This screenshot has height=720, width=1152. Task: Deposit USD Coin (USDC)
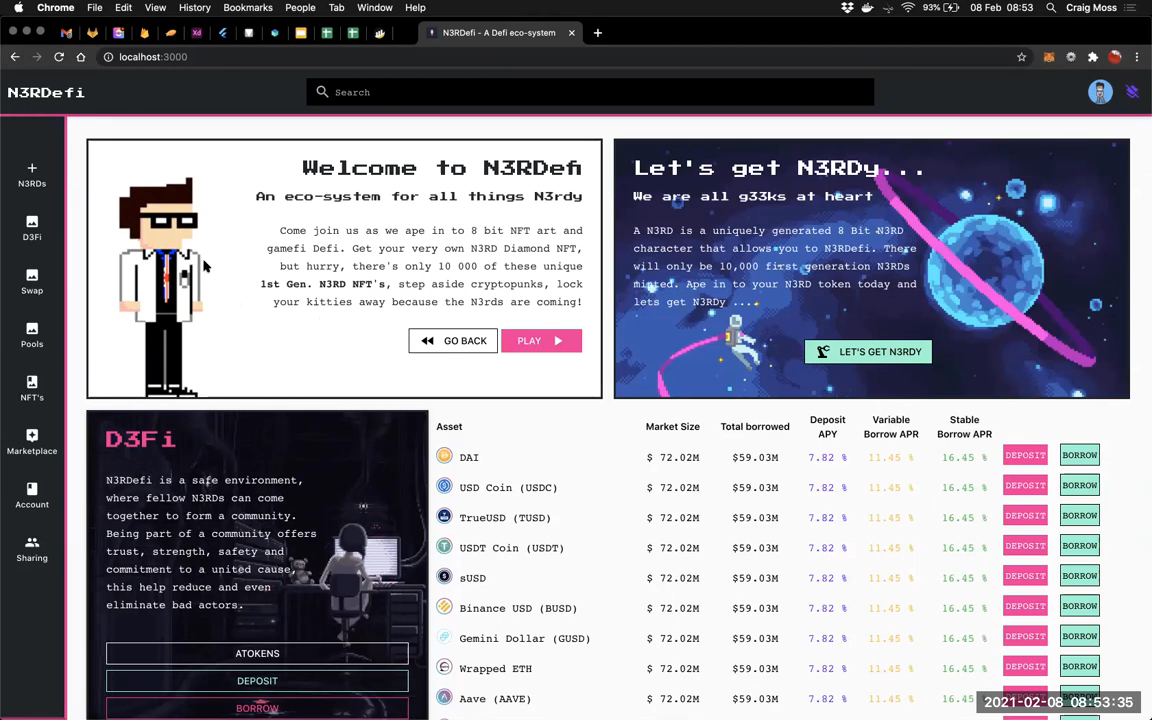pos(1026,485)
